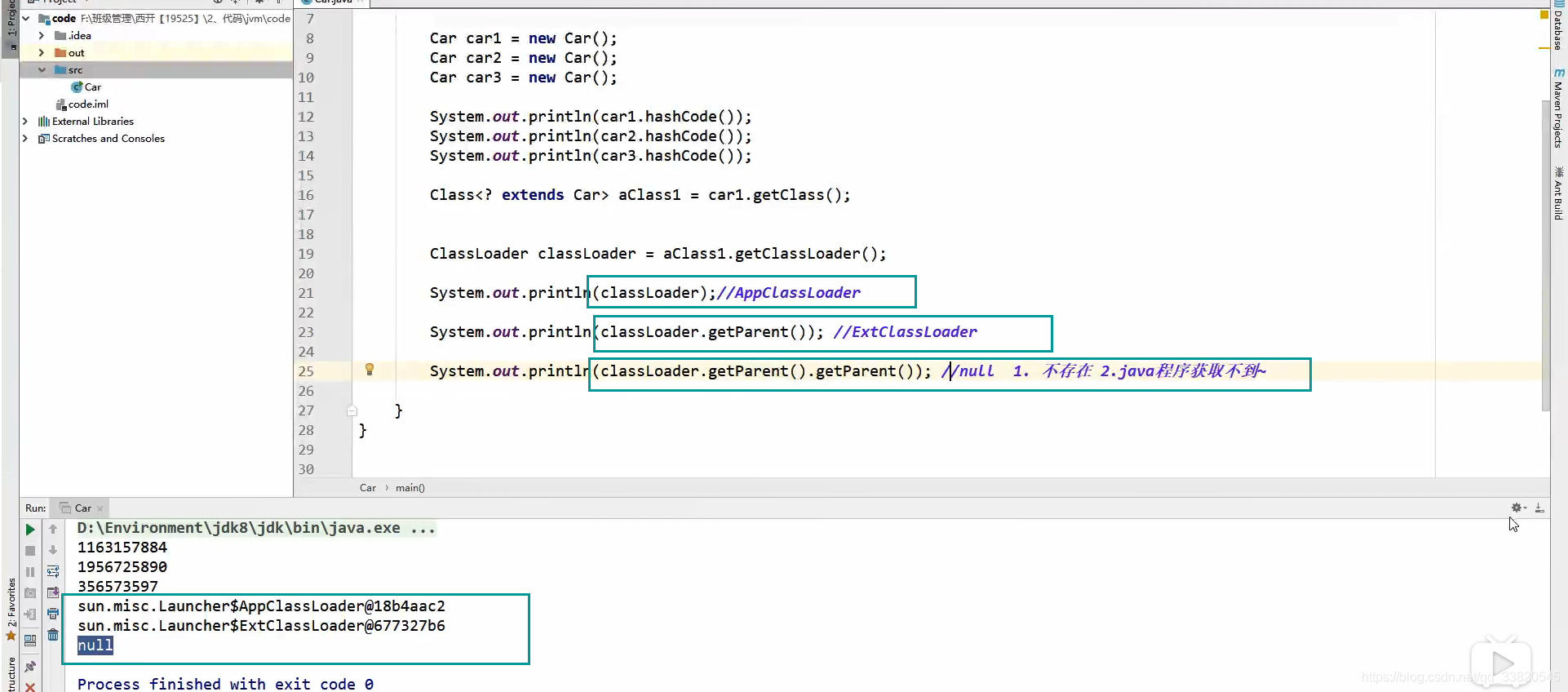Clear console output with trash icon

click(53, 635)
